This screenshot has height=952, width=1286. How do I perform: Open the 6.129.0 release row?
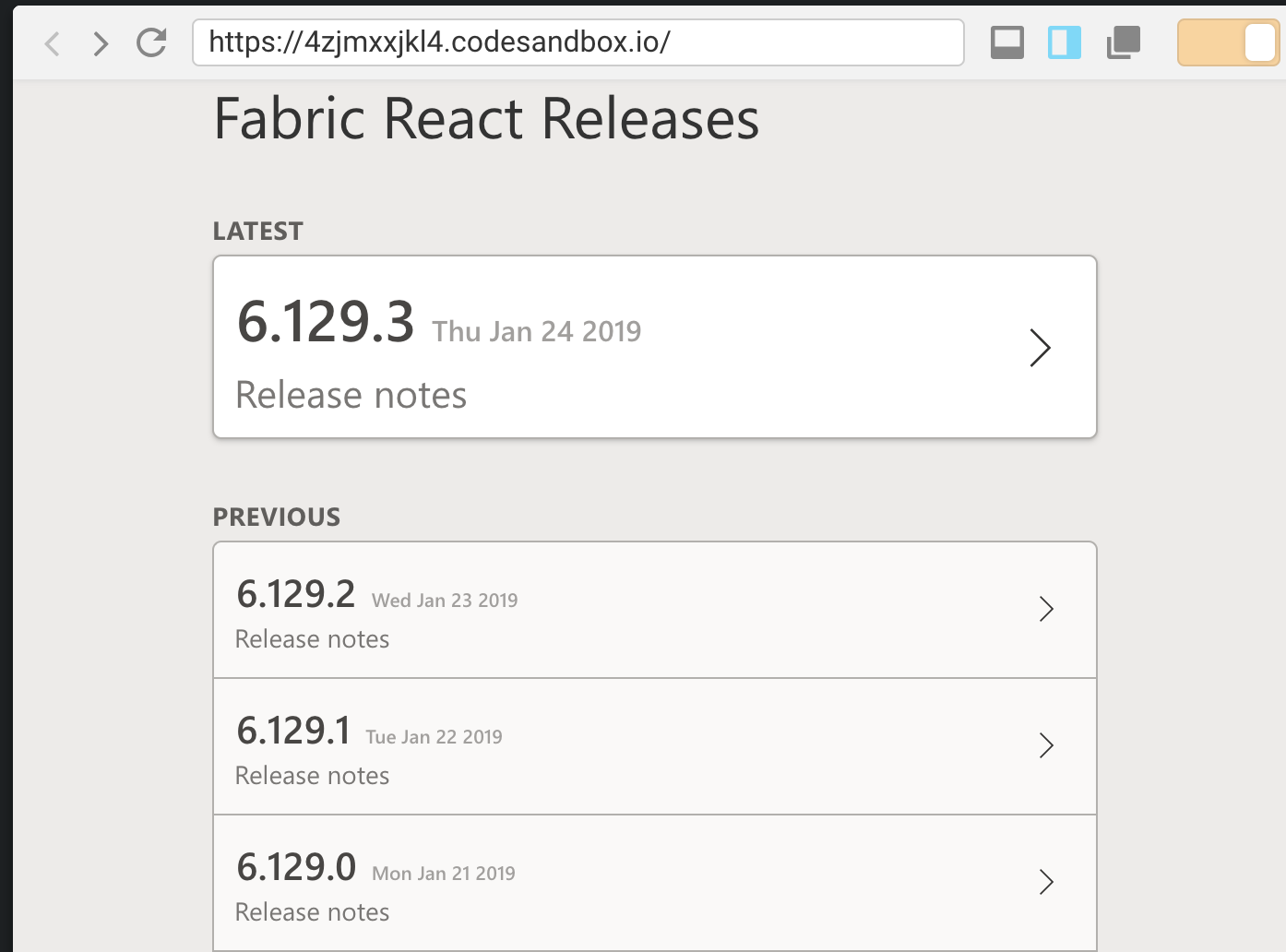pyautogui.click(x=655, y=883)
